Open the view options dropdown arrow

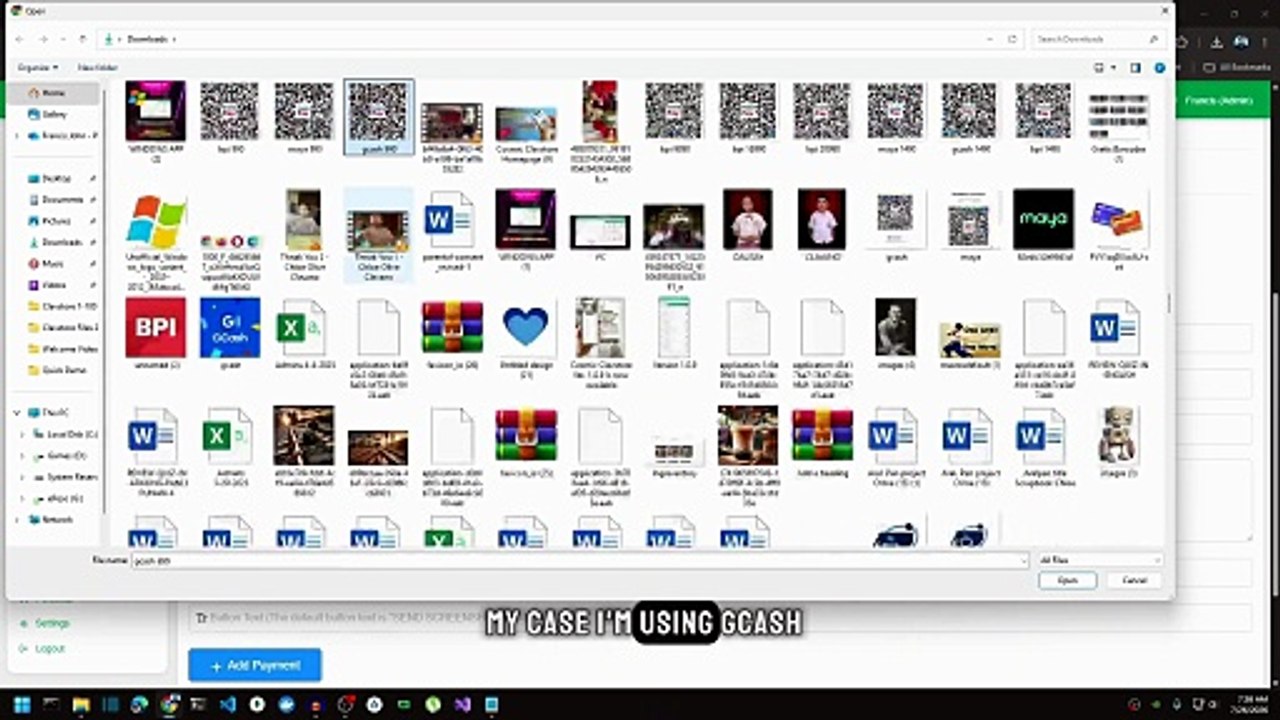1113,68
